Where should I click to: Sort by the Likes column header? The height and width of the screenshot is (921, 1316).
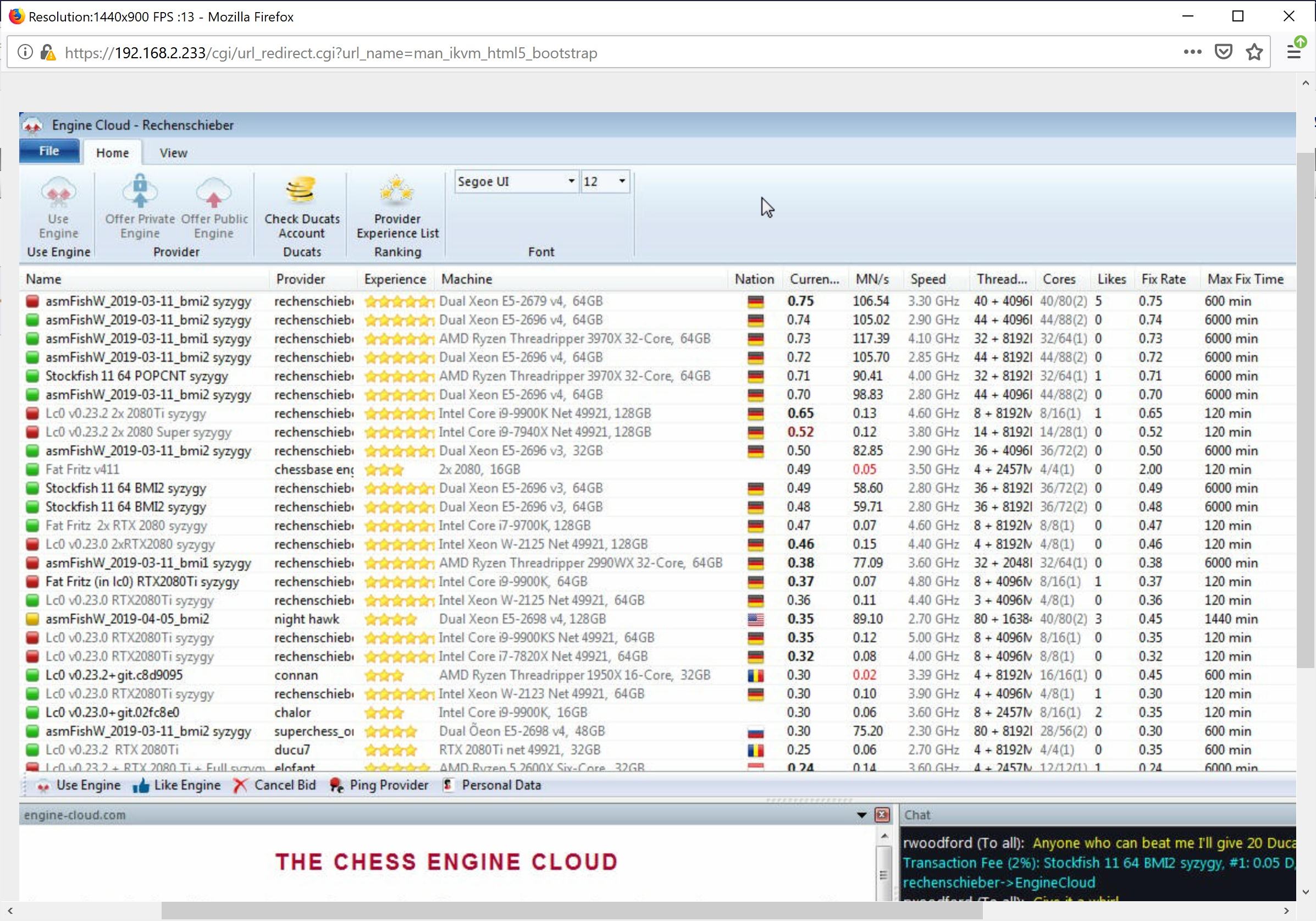click(x=1112, y=279)
